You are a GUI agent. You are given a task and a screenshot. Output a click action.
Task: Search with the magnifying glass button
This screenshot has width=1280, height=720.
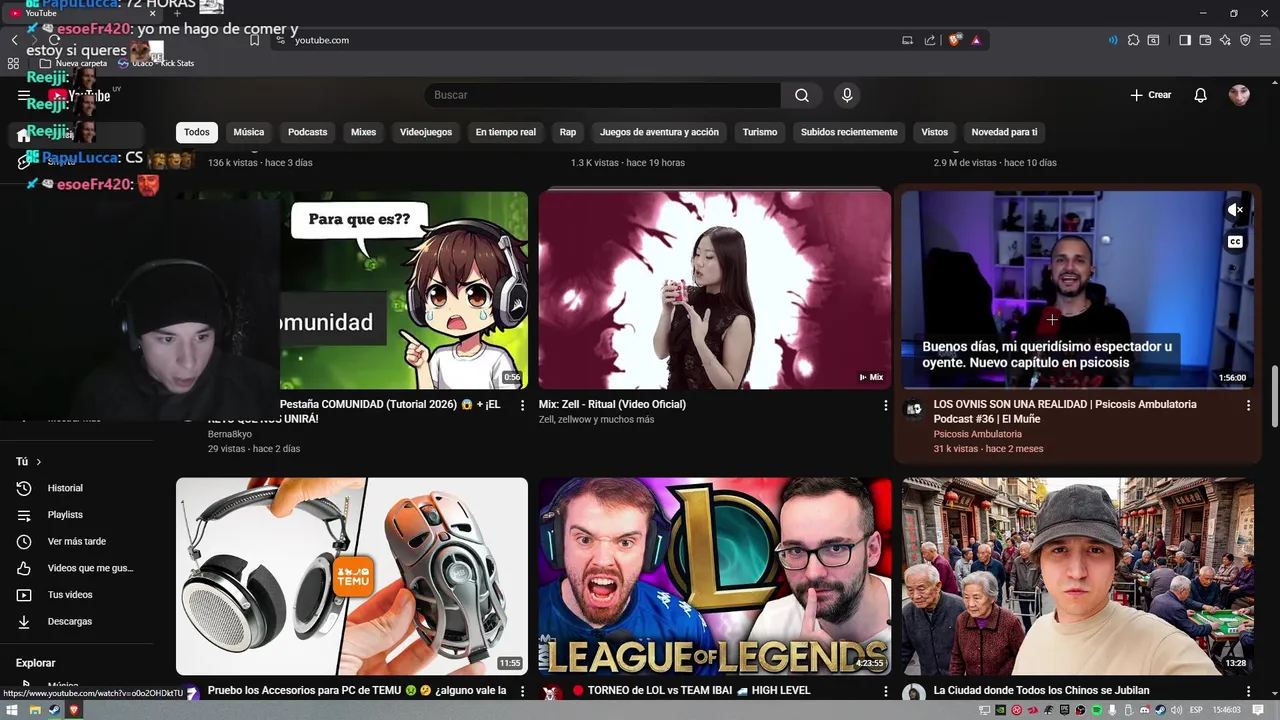point(802,95)
